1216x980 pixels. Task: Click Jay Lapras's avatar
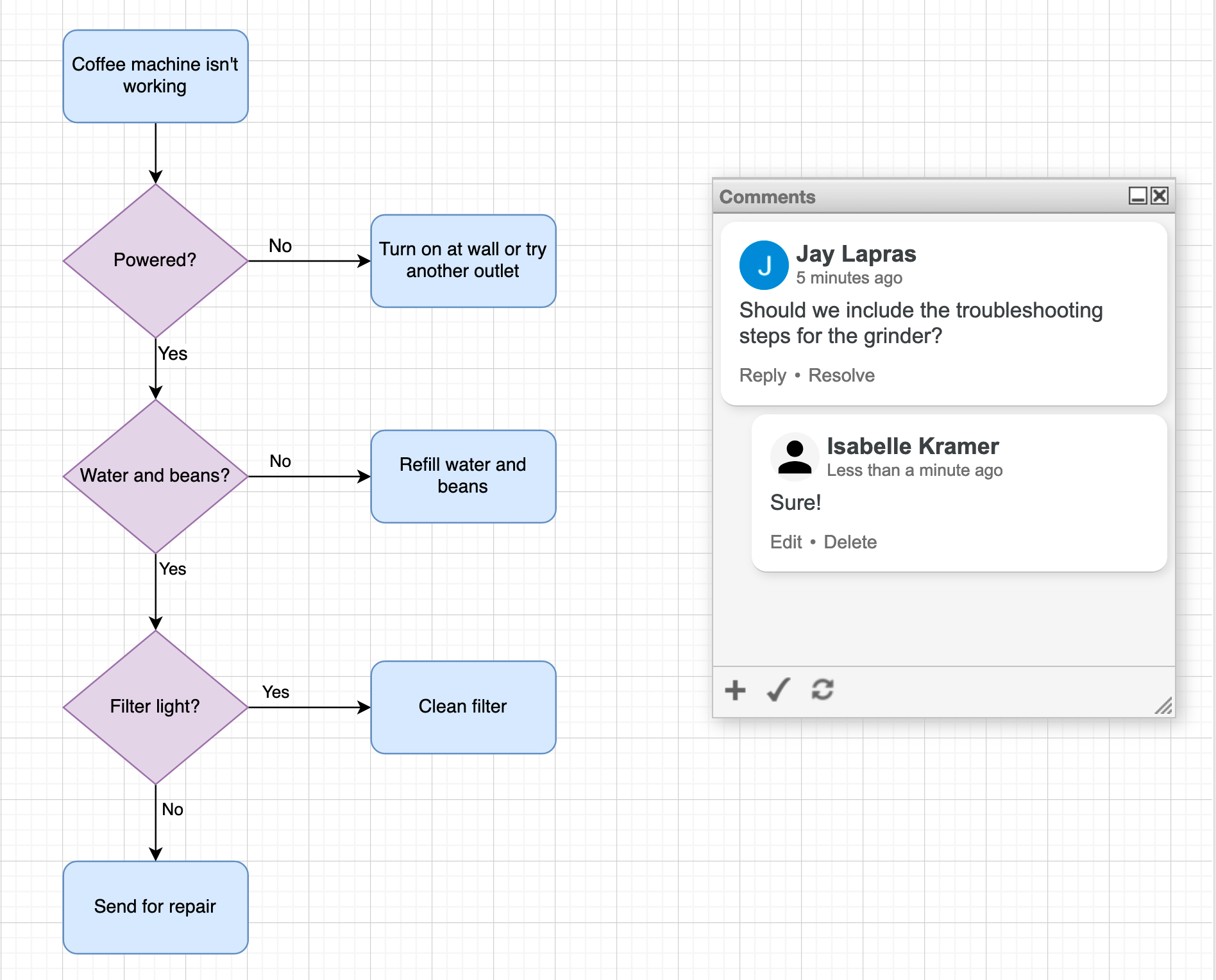(764, 265)
